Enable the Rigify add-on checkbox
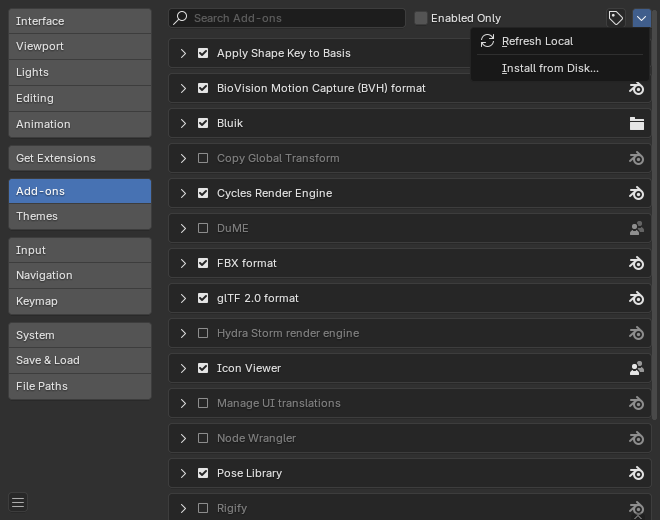660x520 pixels. 203,508
